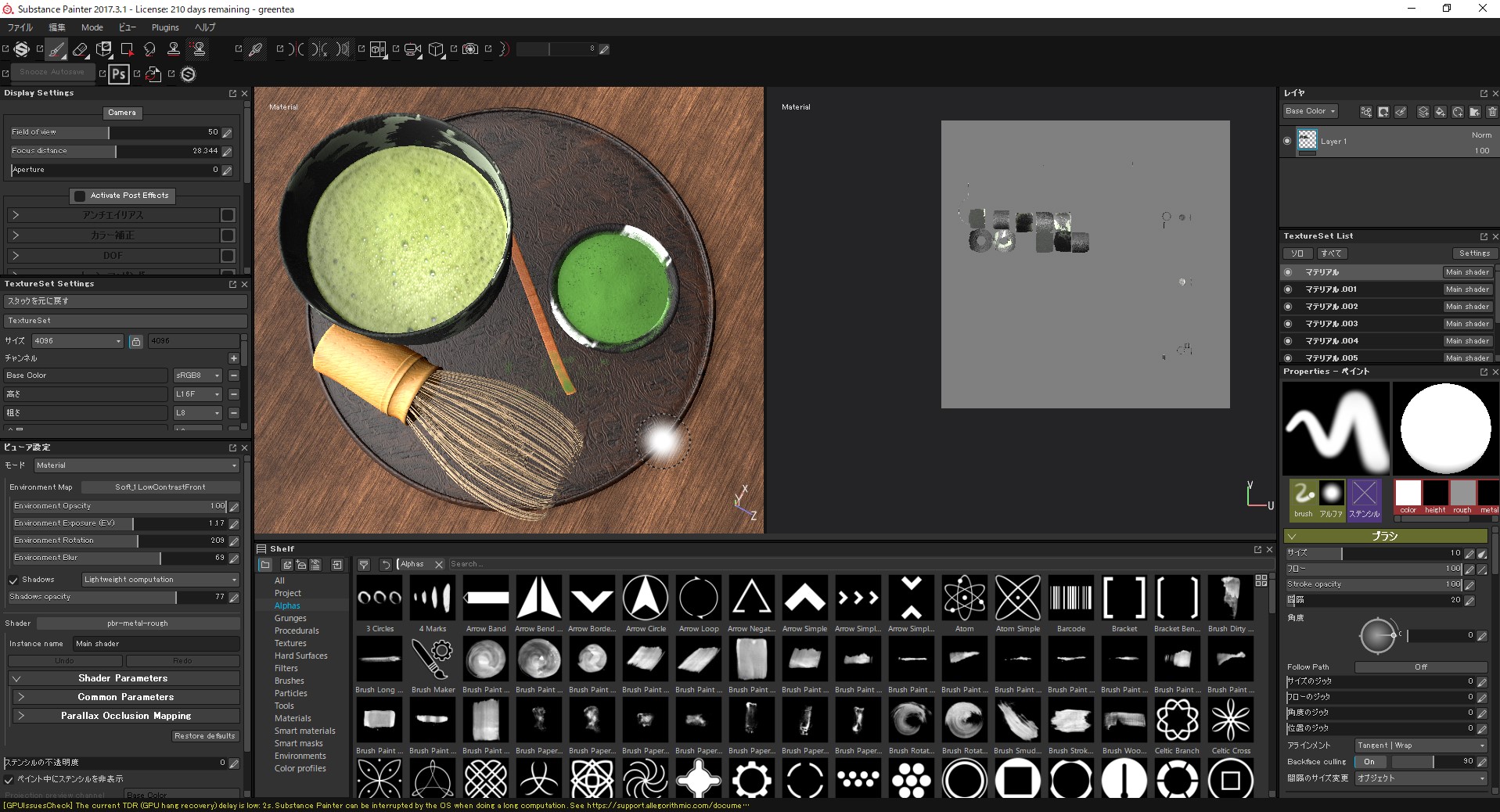Delete the selected layer
Image resolution: width=1500 pixels, height=812 pixels.
[1492, 112]
